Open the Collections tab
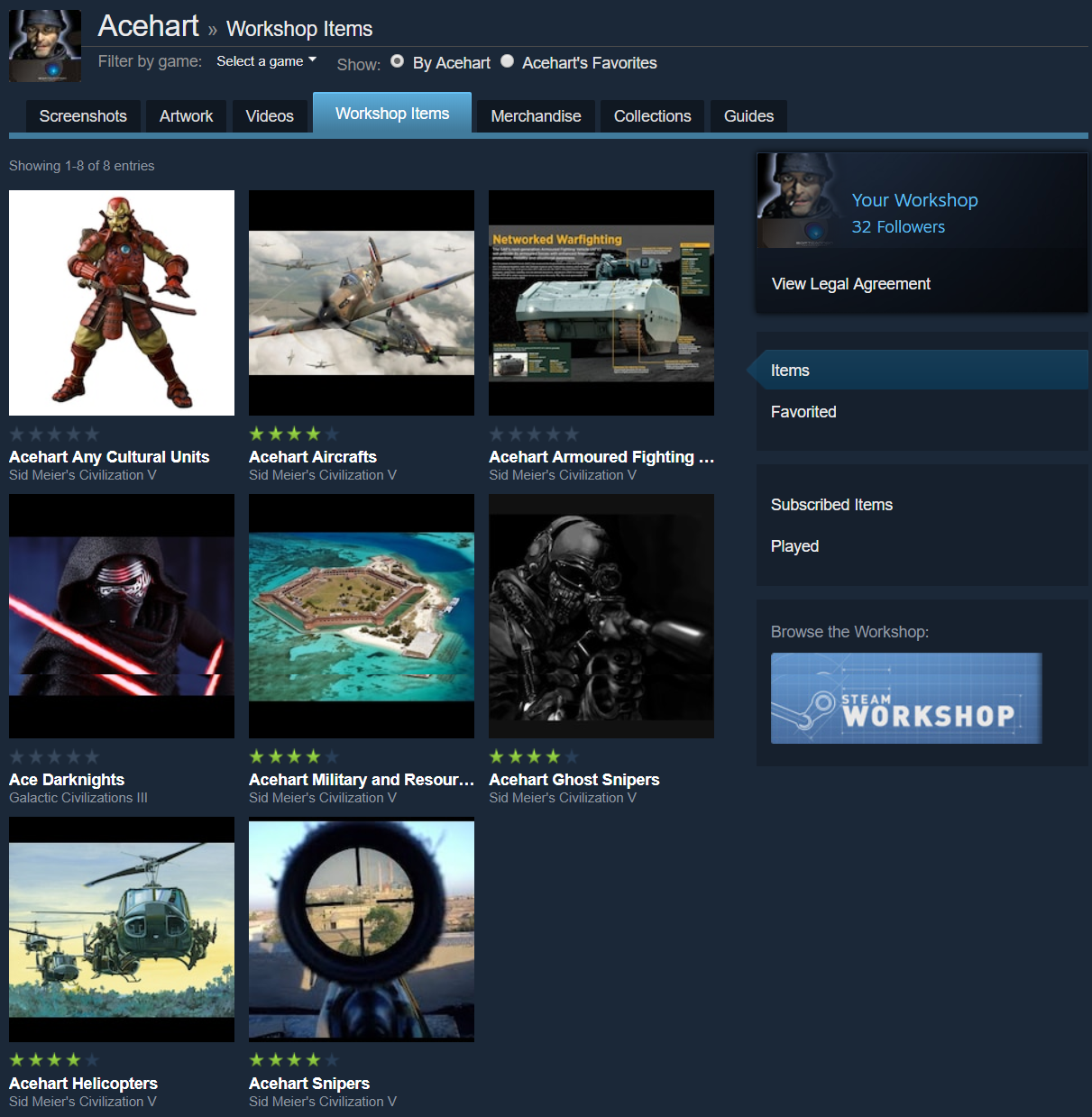1092x1117 pixels. 652,116
